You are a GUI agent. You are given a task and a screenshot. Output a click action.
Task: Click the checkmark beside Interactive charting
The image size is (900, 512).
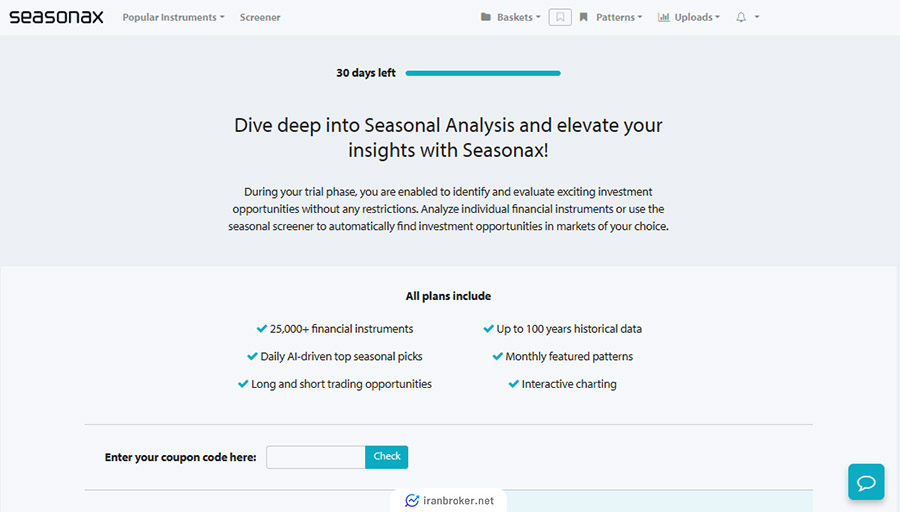click(x=514, y=384)
